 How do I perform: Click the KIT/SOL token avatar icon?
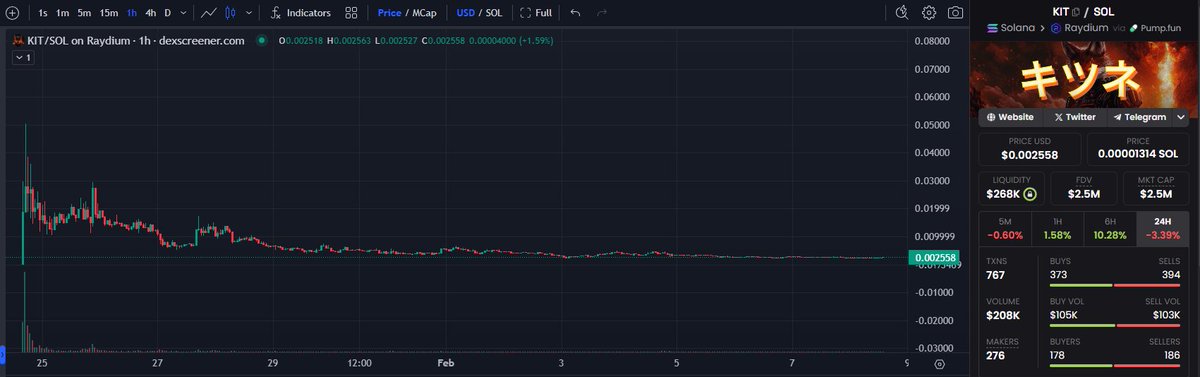[x=17, y=40]
